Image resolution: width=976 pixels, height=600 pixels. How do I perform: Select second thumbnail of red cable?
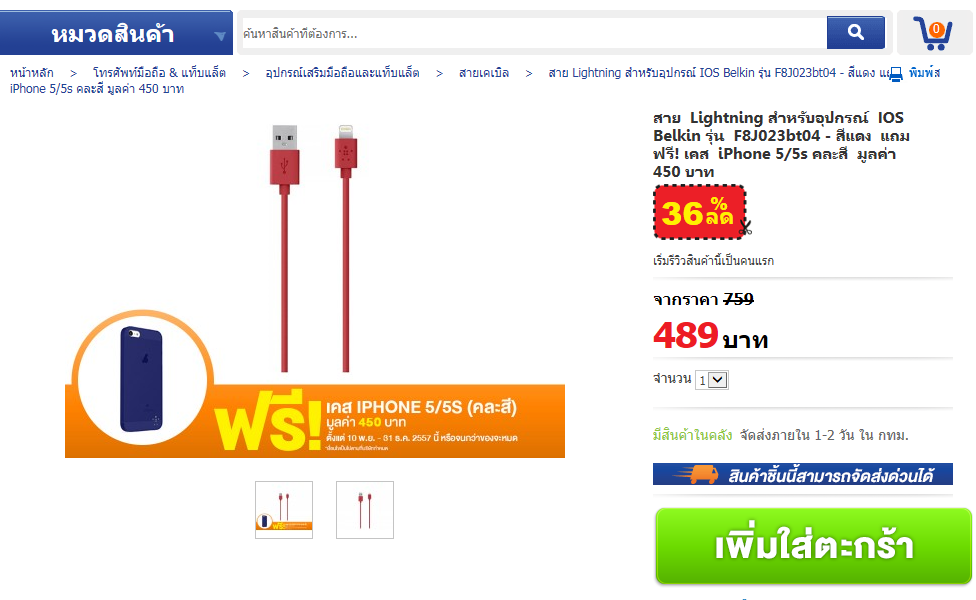click(x=365, y=510)
